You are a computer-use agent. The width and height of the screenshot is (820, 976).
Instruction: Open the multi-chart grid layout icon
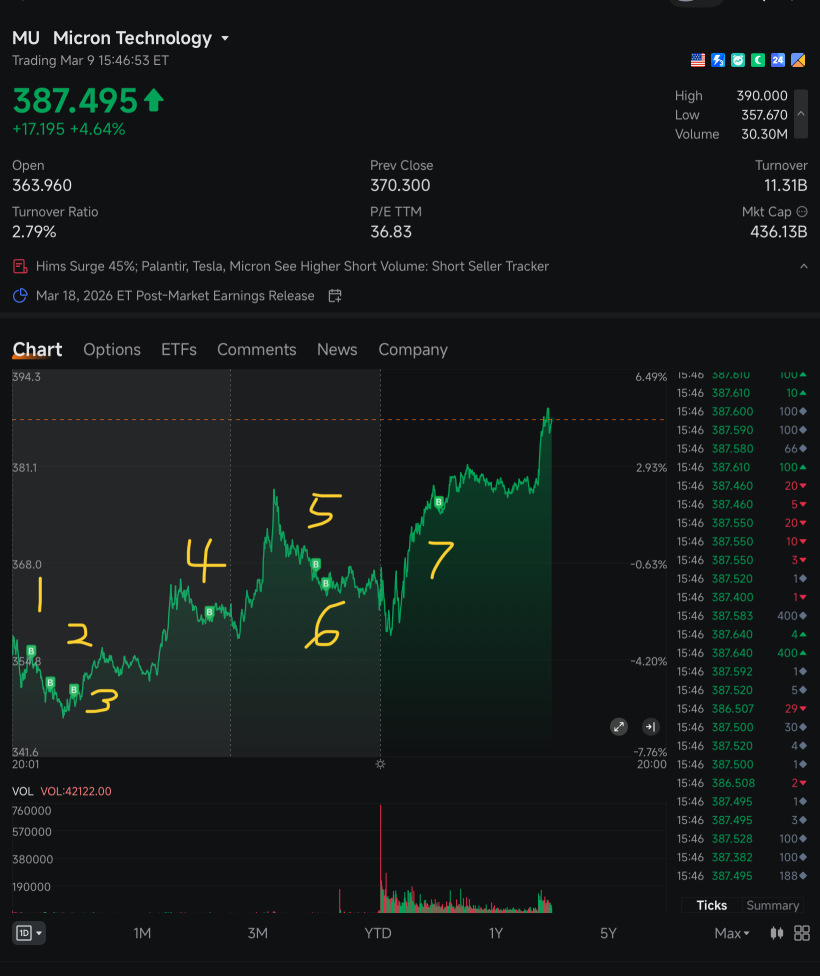pos(802,933)
